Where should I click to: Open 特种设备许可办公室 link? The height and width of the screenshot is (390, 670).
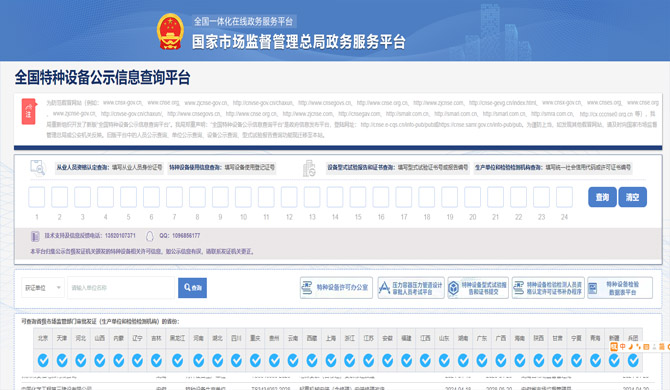tap(336, 287)
